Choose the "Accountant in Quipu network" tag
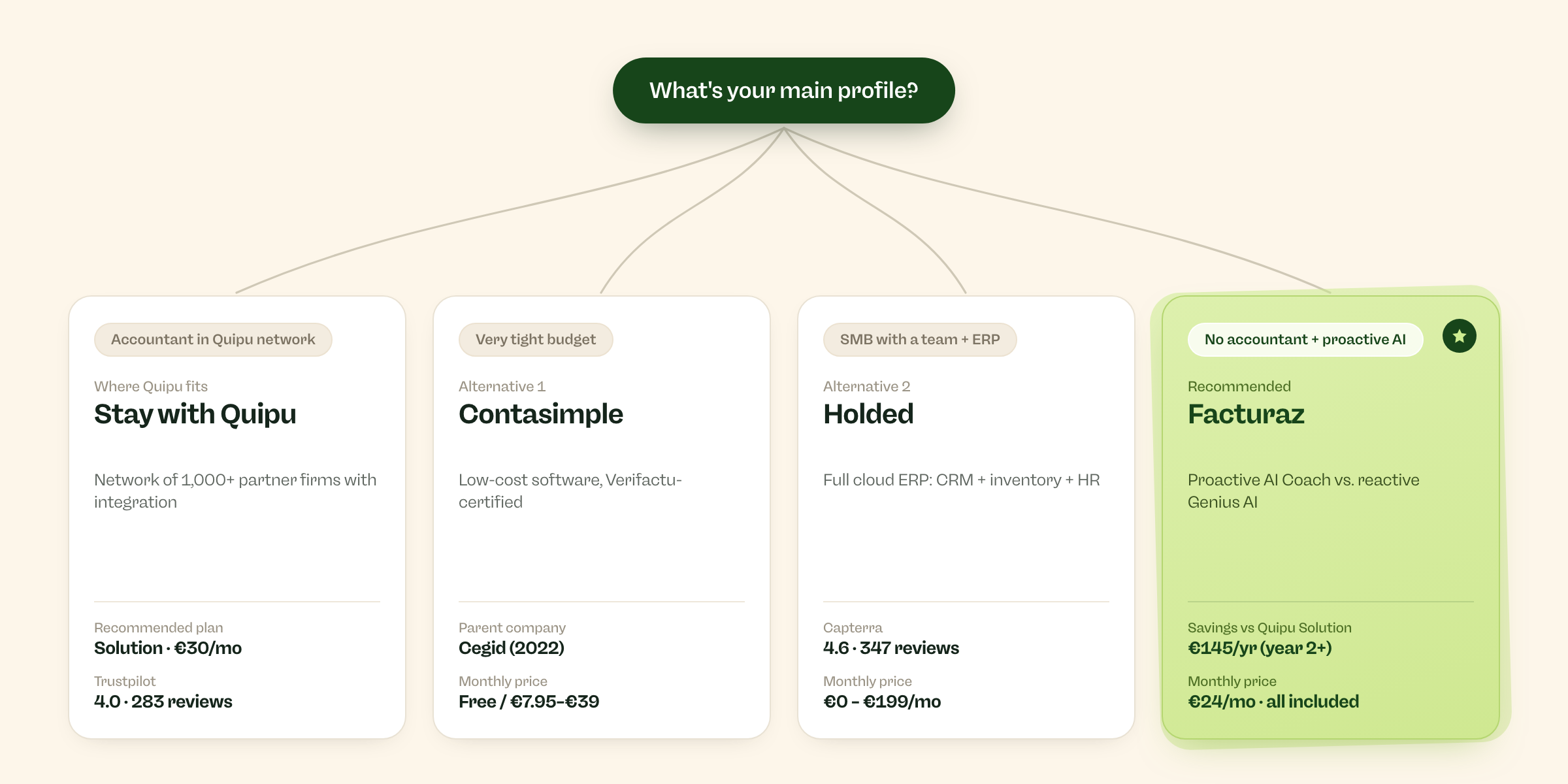 click(x=213, y=340)
